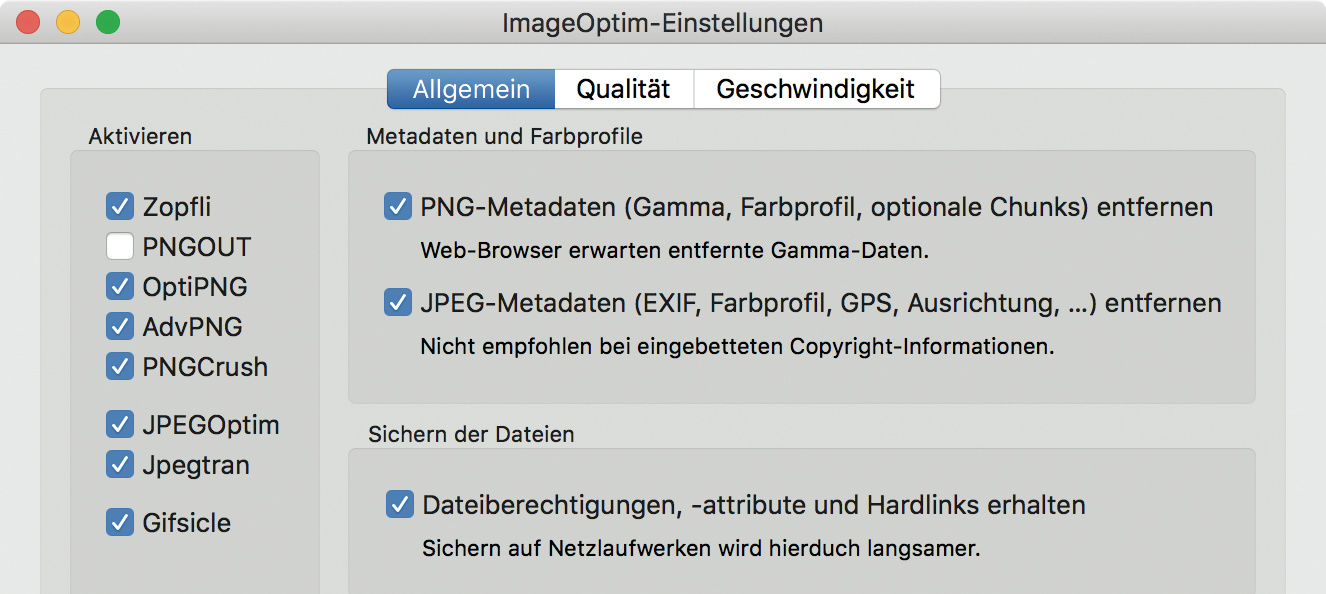Screen dimensions: 1326x594
Task: Toggle the AdvPNG checkbox
Action: pos(120,327)
